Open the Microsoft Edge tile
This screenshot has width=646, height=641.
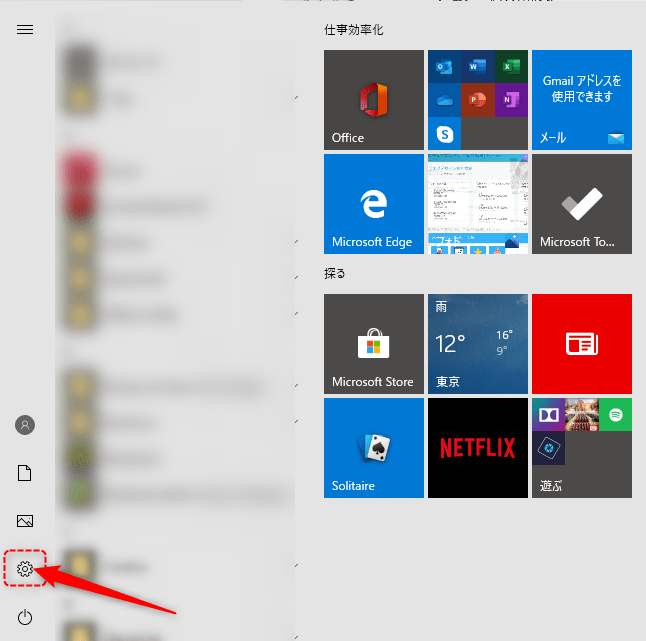tap(374, 204)
